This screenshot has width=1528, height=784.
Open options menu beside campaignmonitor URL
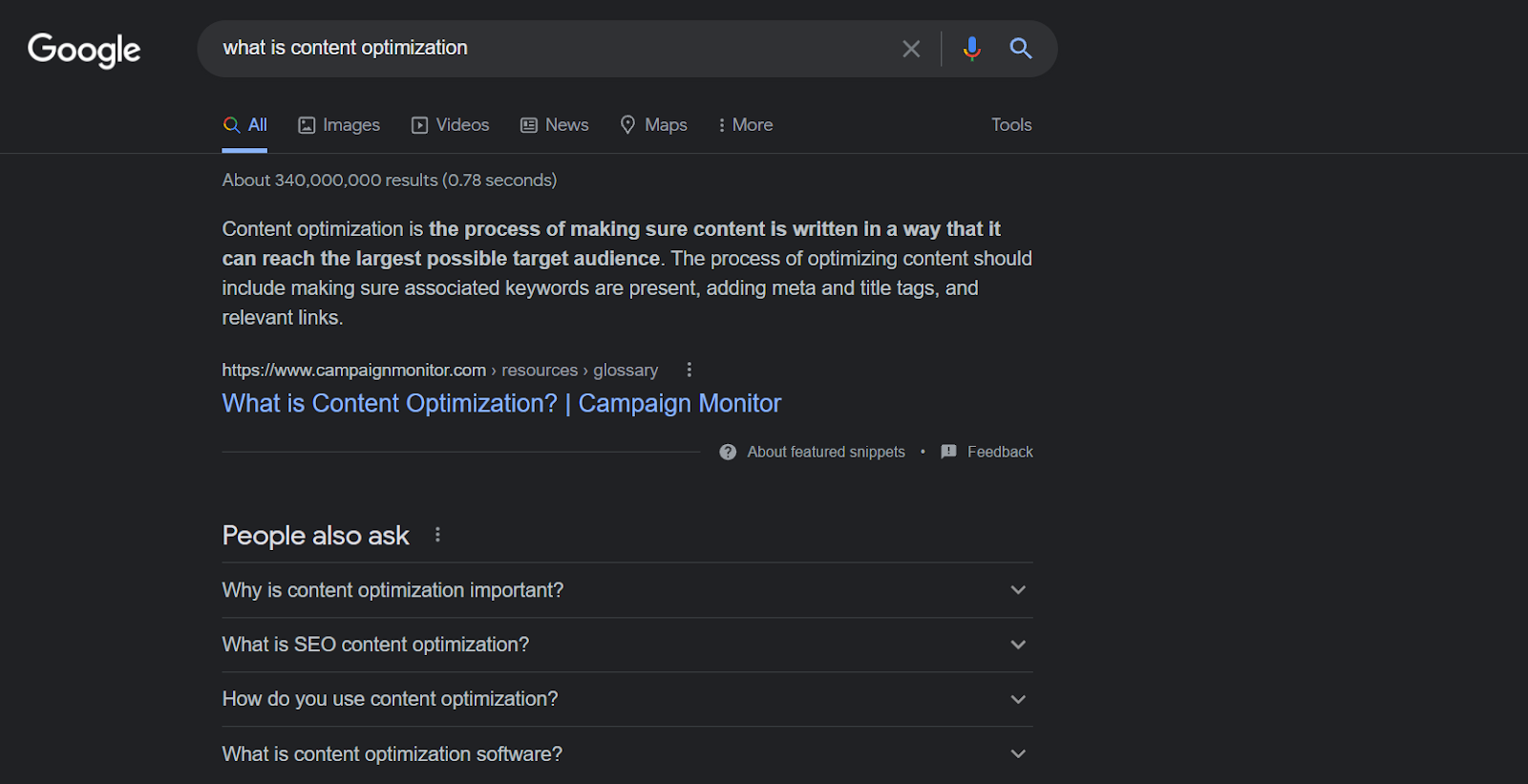coord(690,370)
